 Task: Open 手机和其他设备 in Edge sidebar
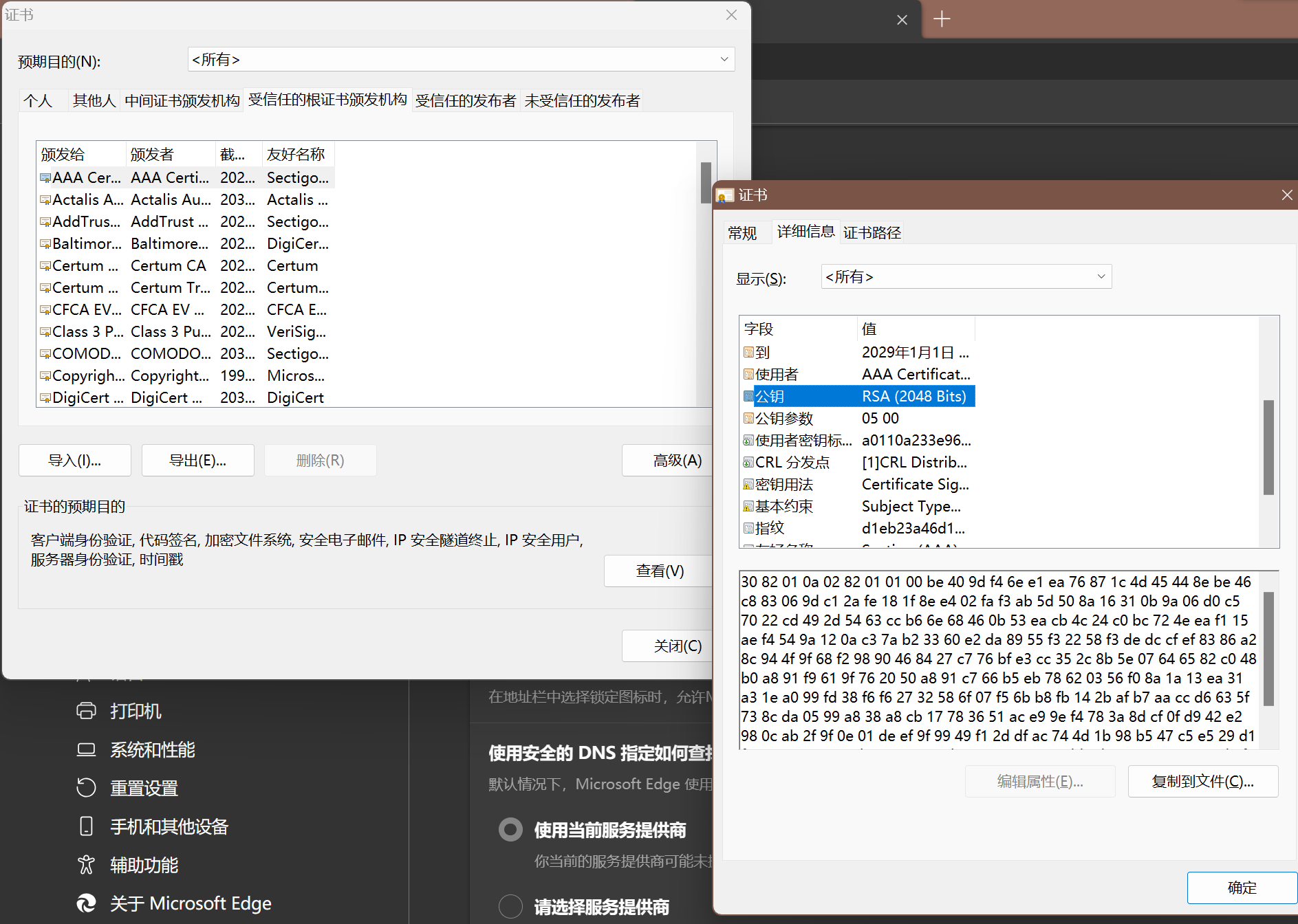(x=152, y=826)
